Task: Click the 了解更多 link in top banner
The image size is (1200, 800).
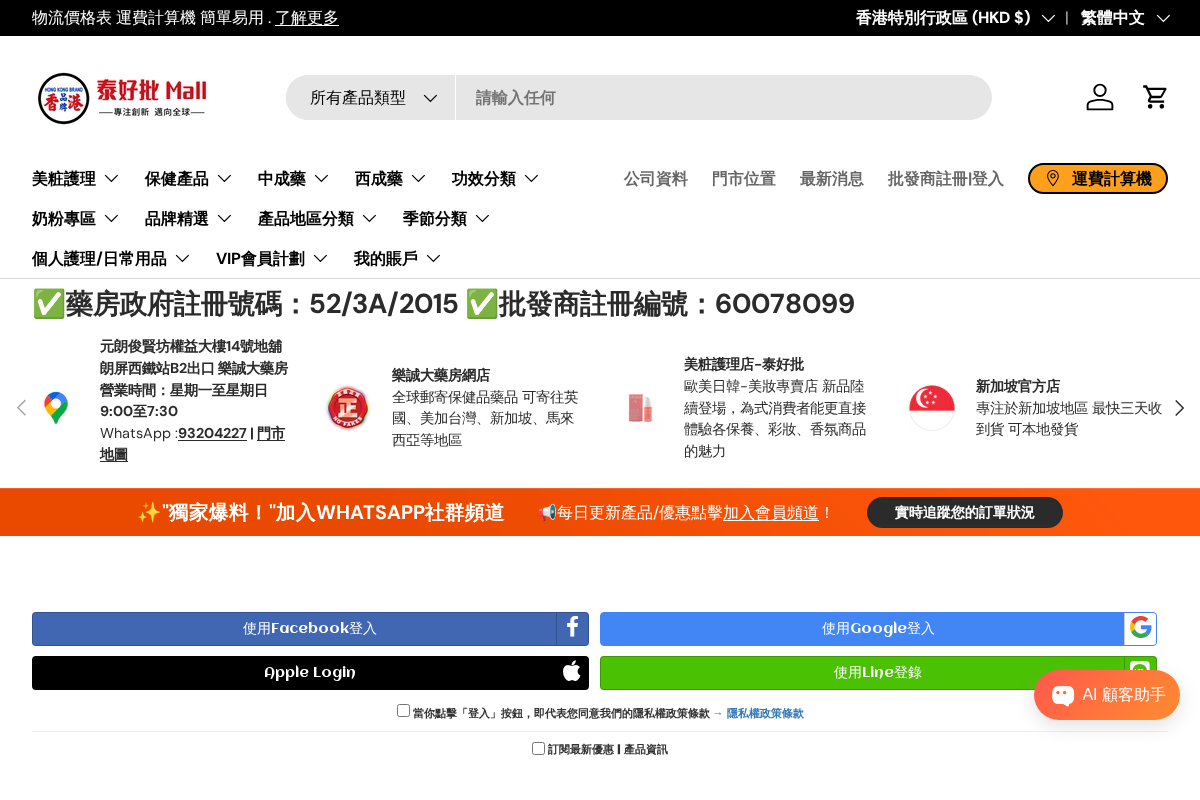Action: [307, 17]
